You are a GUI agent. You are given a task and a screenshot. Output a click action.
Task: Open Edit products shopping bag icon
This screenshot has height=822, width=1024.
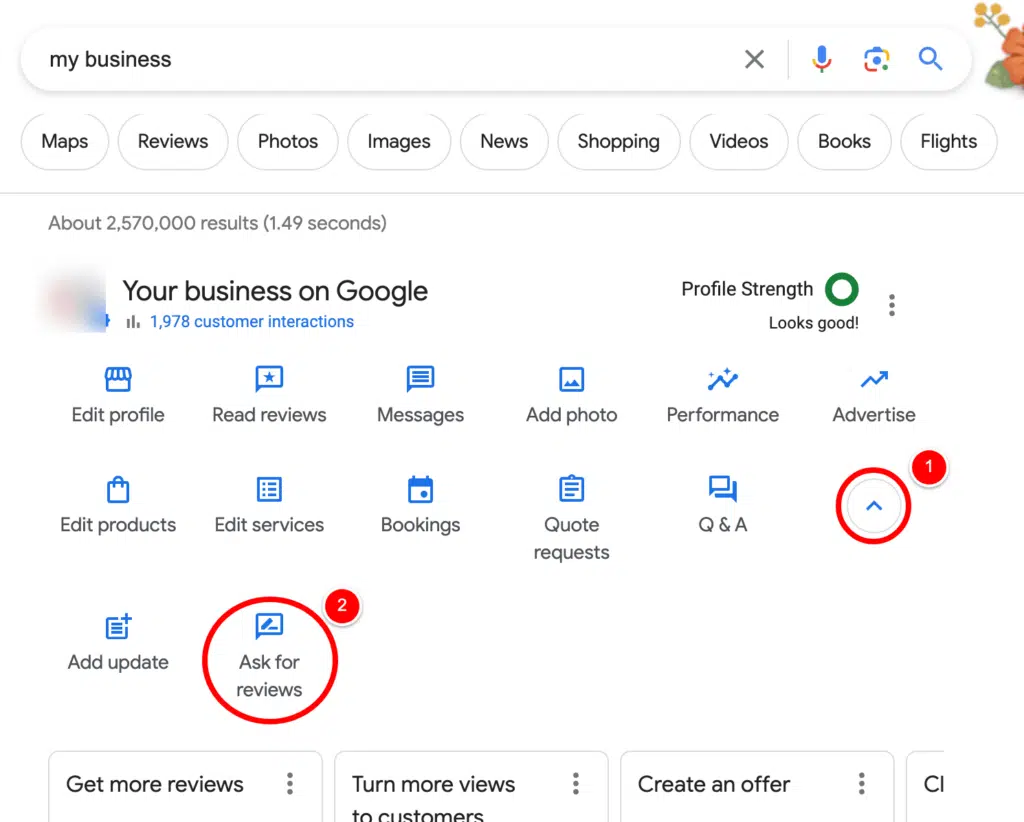click(118, 490)
